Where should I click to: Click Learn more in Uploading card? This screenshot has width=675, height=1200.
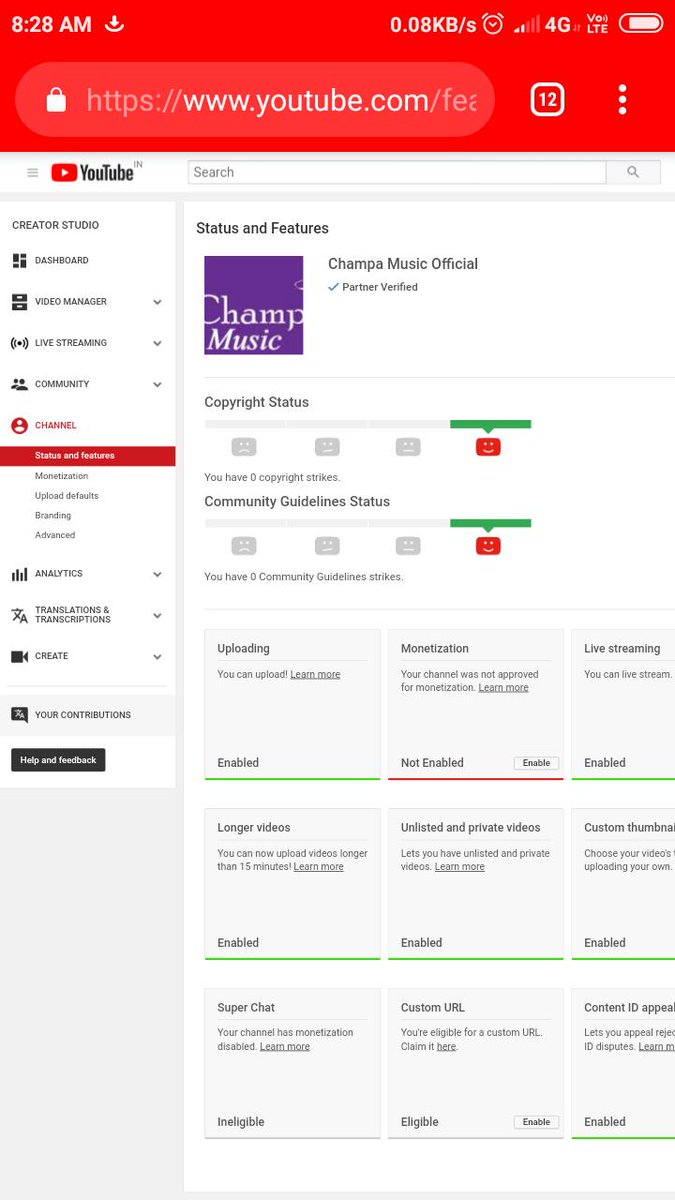point(315,675)
